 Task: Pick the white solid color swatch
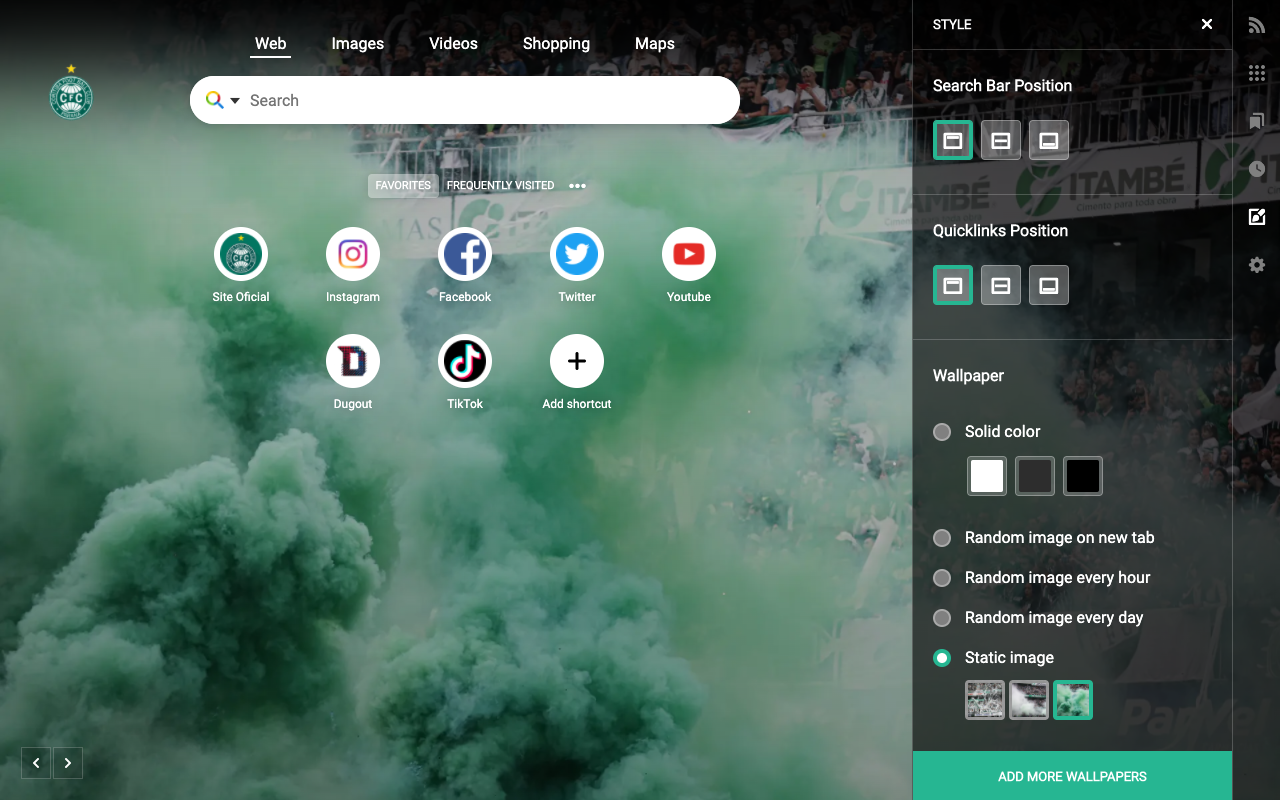987,476
